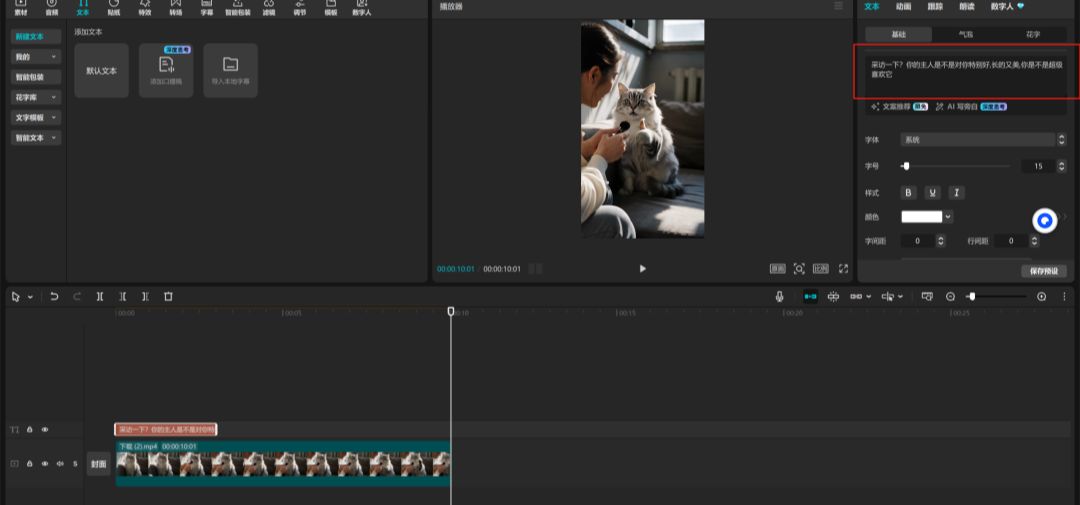Hide the text track with eye icon
This screenshot has height=505, width=1080.
[x=45, y=429]
